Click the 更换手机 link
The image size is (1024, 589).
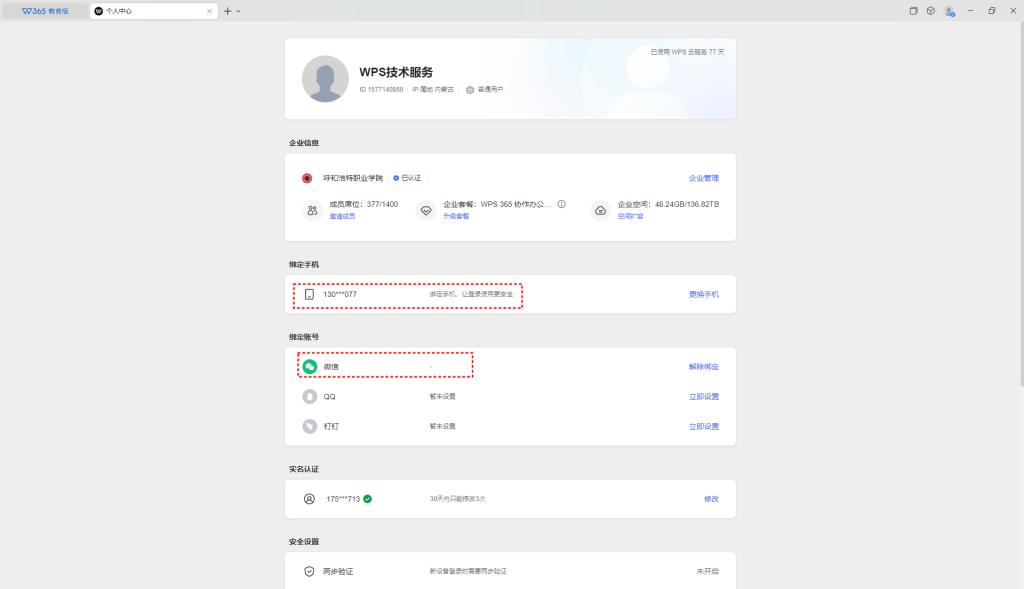click(703, 294)
